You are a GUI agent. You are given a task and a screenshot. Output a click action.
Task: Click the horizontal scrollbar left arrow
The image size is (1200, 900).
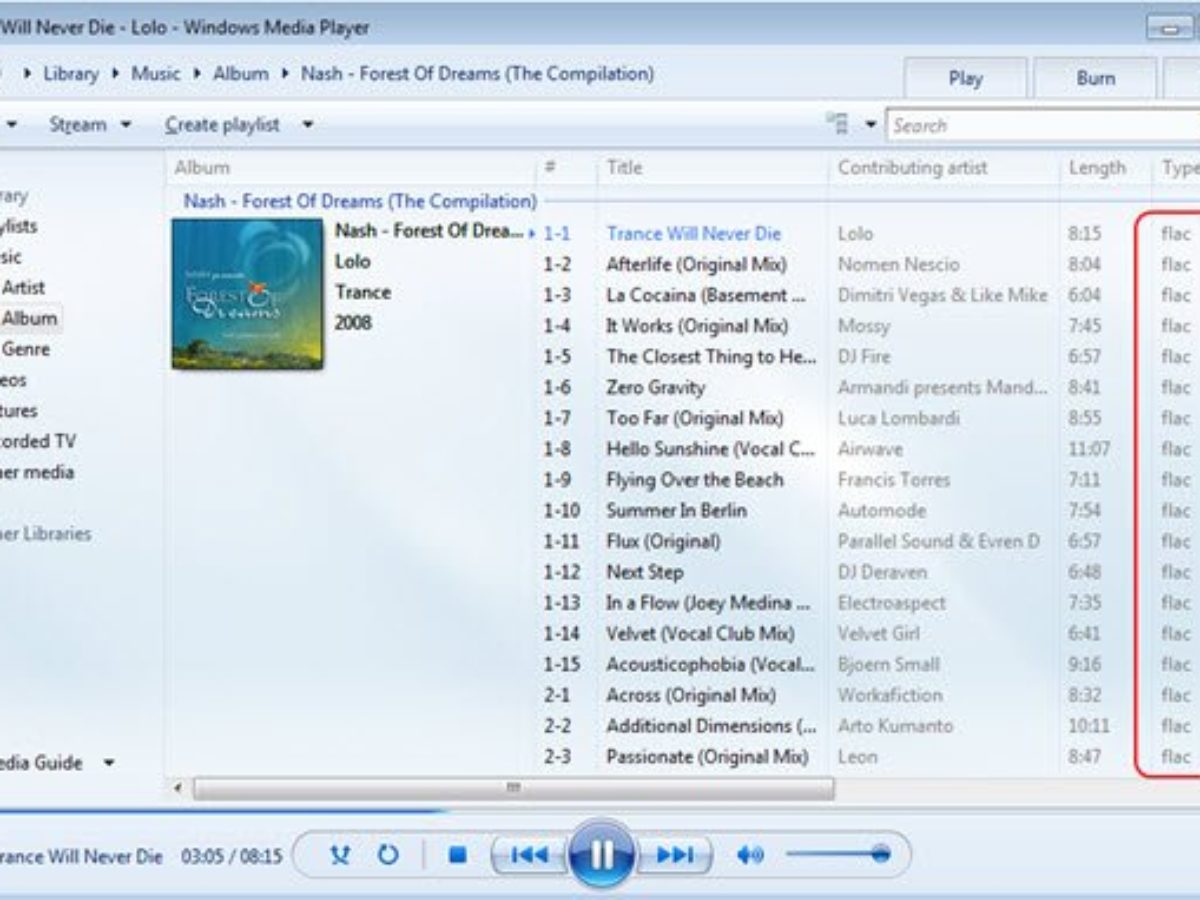(179, 788)
